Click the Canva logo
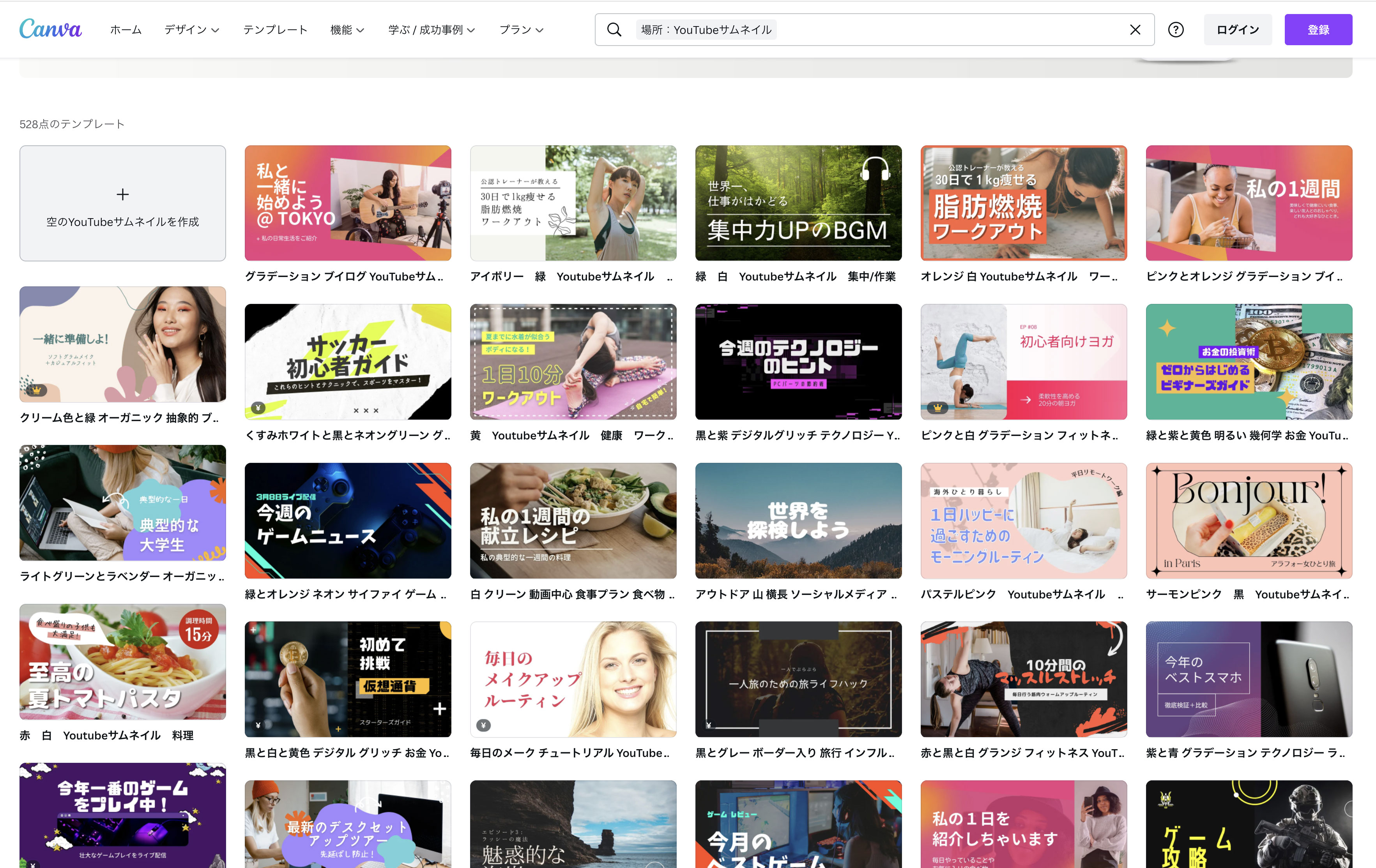The width and height of the screenshot is (1376, 868). [50, 29]
